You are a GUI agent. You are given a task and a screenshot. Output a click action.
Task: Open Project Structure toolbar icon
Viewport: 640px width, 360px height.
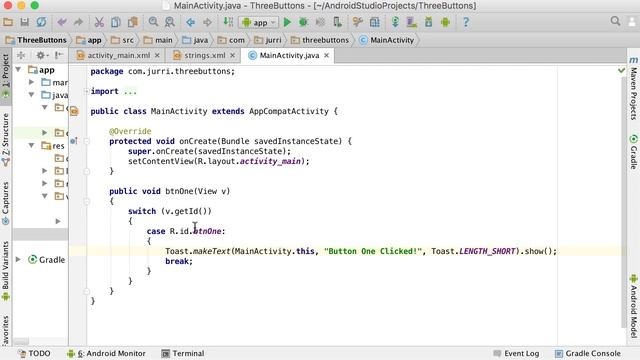tap(375, 22)
